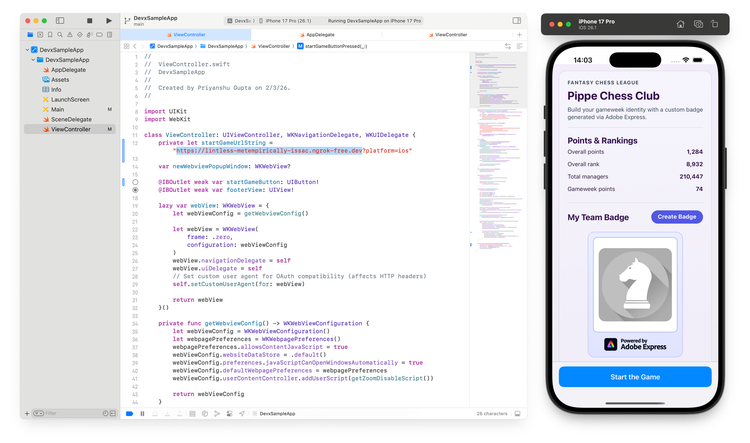Image resolution: width=750 pixels, height=443 pixels.
Task: Click the Simulate Location arrow icon
Action: [x=242, y=414]
